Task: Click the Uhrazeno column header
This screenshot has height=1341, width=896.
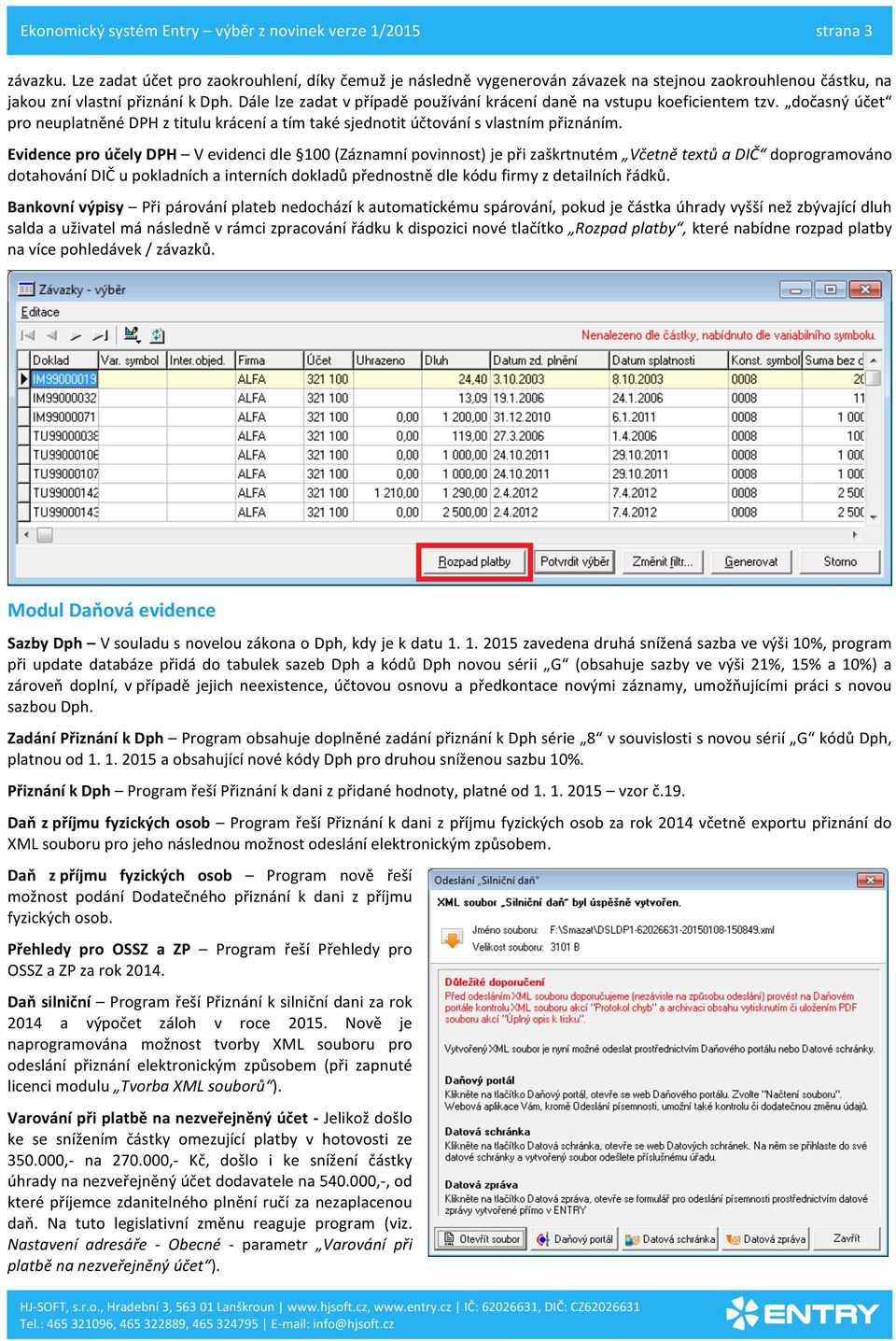Action: [386, 360]
